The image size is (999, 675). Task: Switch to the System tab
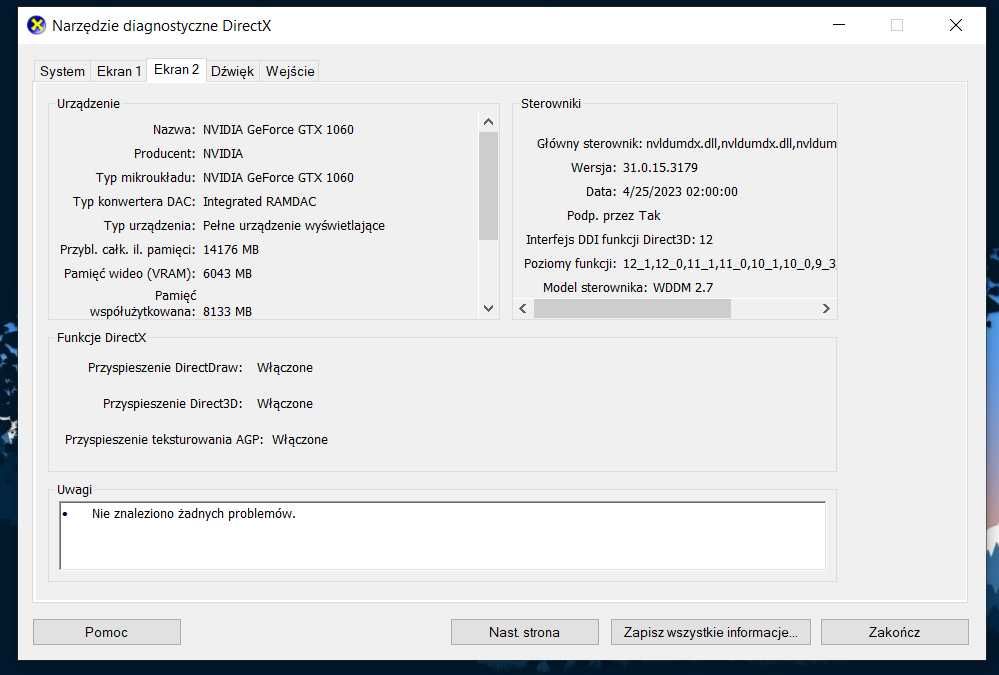[62, 71]
